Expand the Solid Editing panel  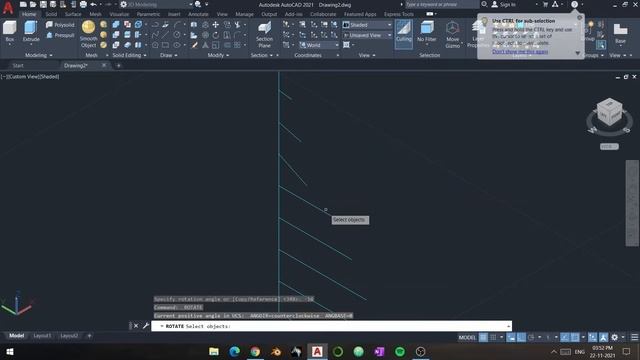coord(129,55)
